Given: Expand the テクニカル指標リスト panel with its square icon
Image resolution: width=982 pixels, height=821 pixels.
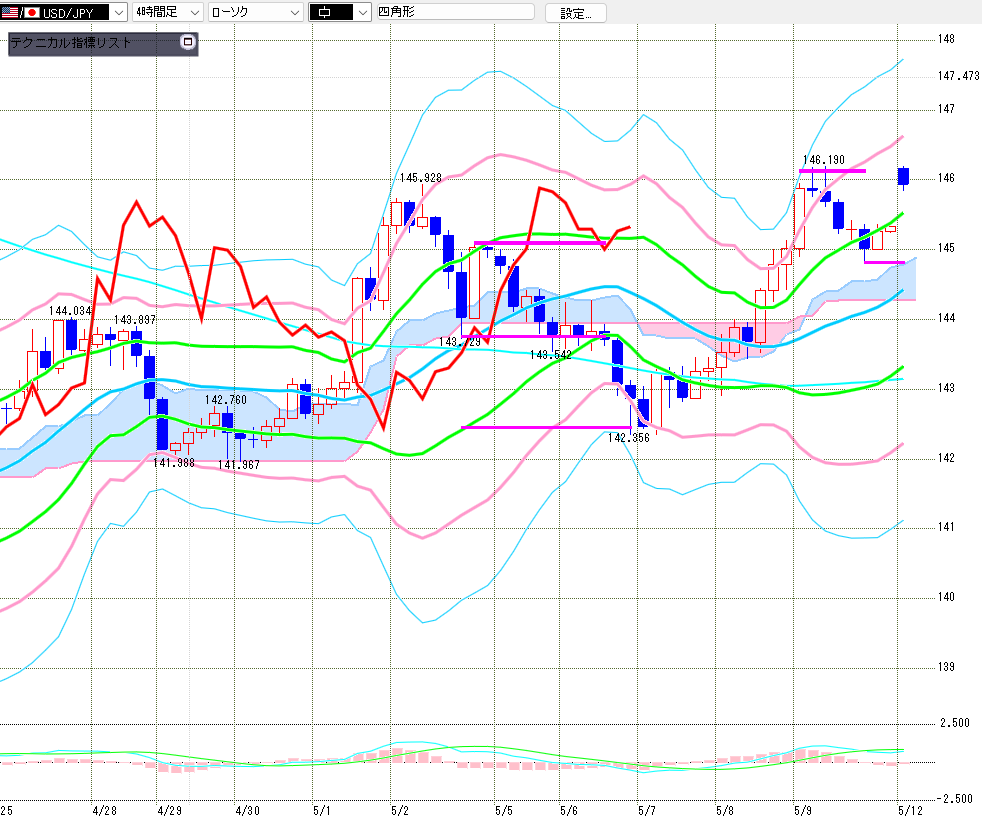Looking at the screenshot, I should [187, 42].
